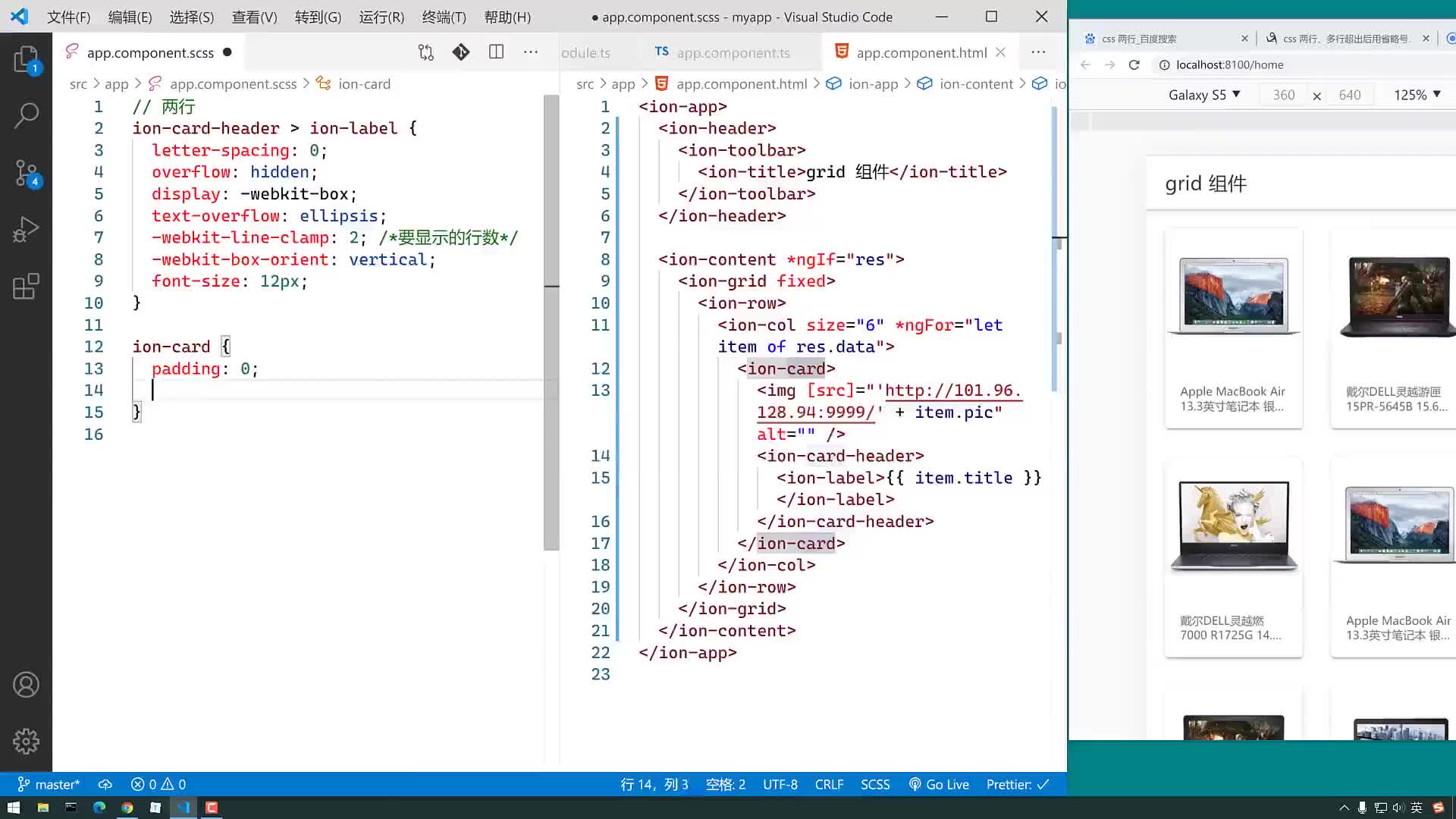Open the 终端(T) menu

(x=444, y=17)
